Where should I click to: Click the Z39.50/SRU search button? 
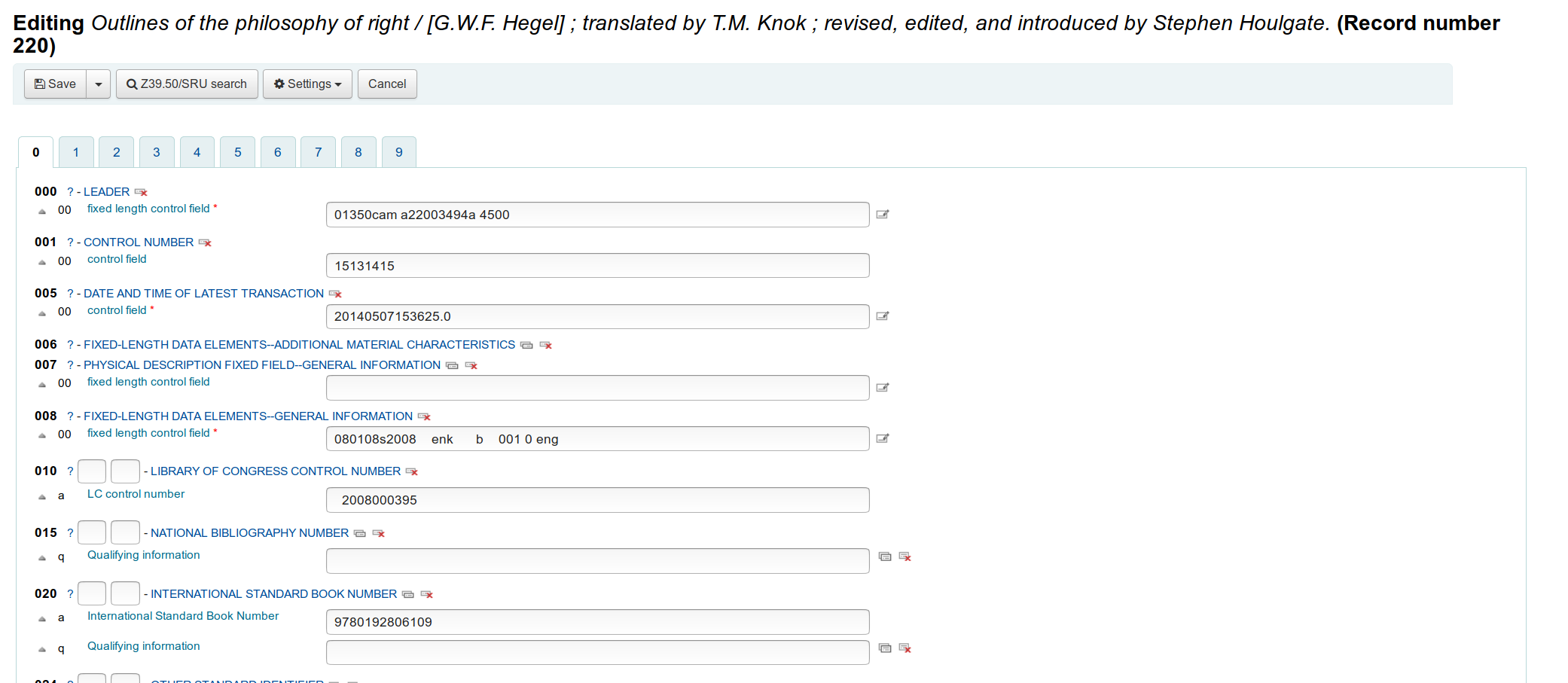[x=187, y=84]
